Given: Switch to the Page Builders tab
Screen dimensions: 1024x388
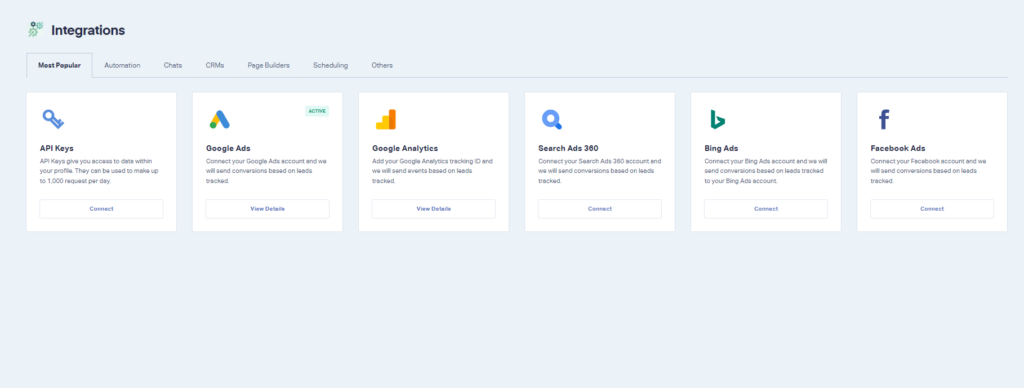Looking at the screenshot, I should point(268,65).
